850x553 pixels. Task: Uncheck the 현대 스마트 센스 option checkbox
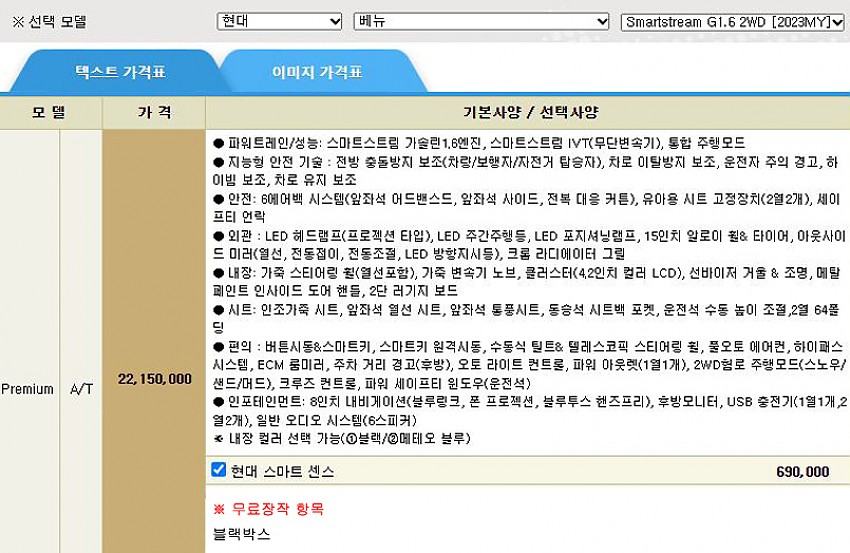pos(219,470)
